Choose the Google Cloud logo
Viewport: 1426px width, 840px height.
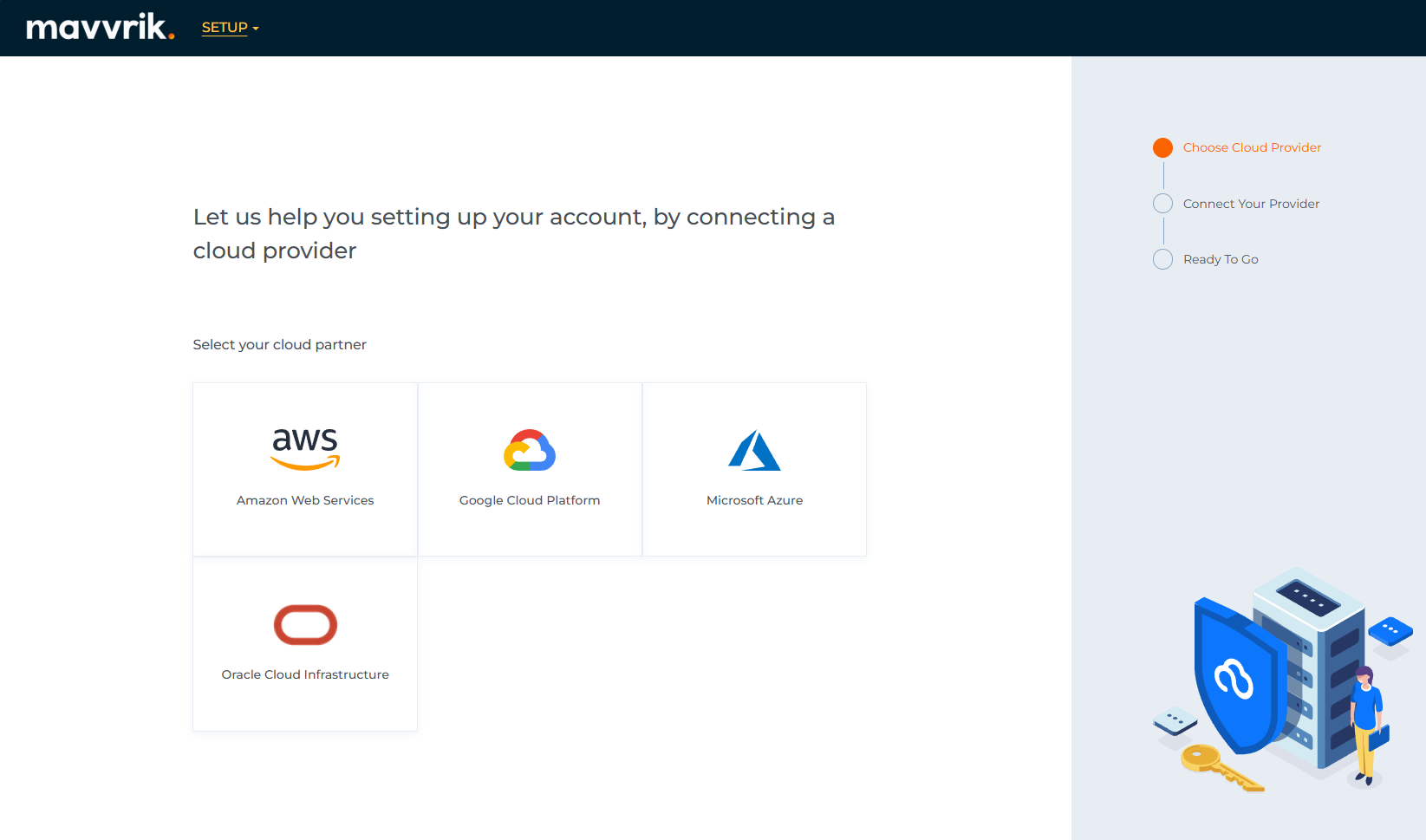click(x=530, y=450)
